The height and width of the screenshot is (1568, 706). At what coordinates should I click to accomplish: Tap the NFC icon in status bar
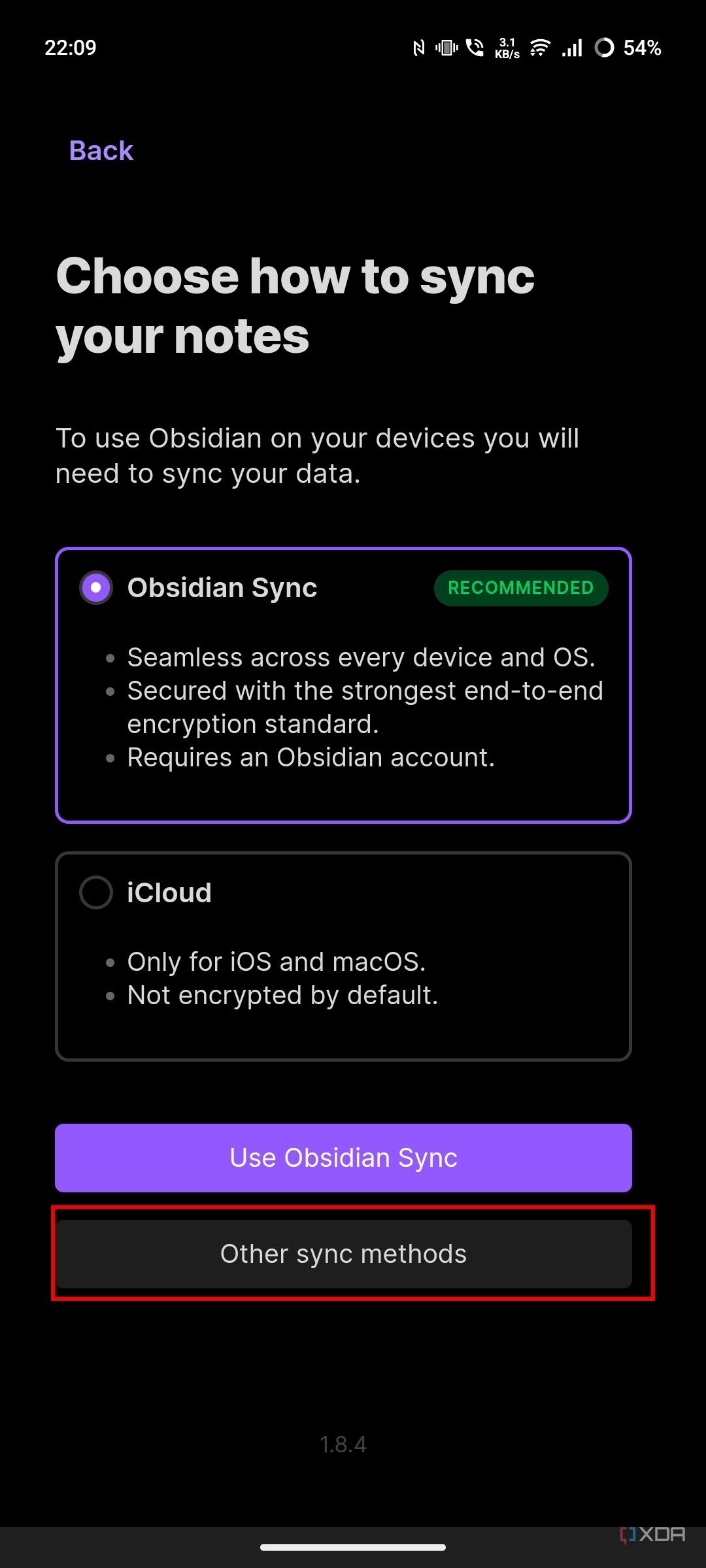pos(418,48)
